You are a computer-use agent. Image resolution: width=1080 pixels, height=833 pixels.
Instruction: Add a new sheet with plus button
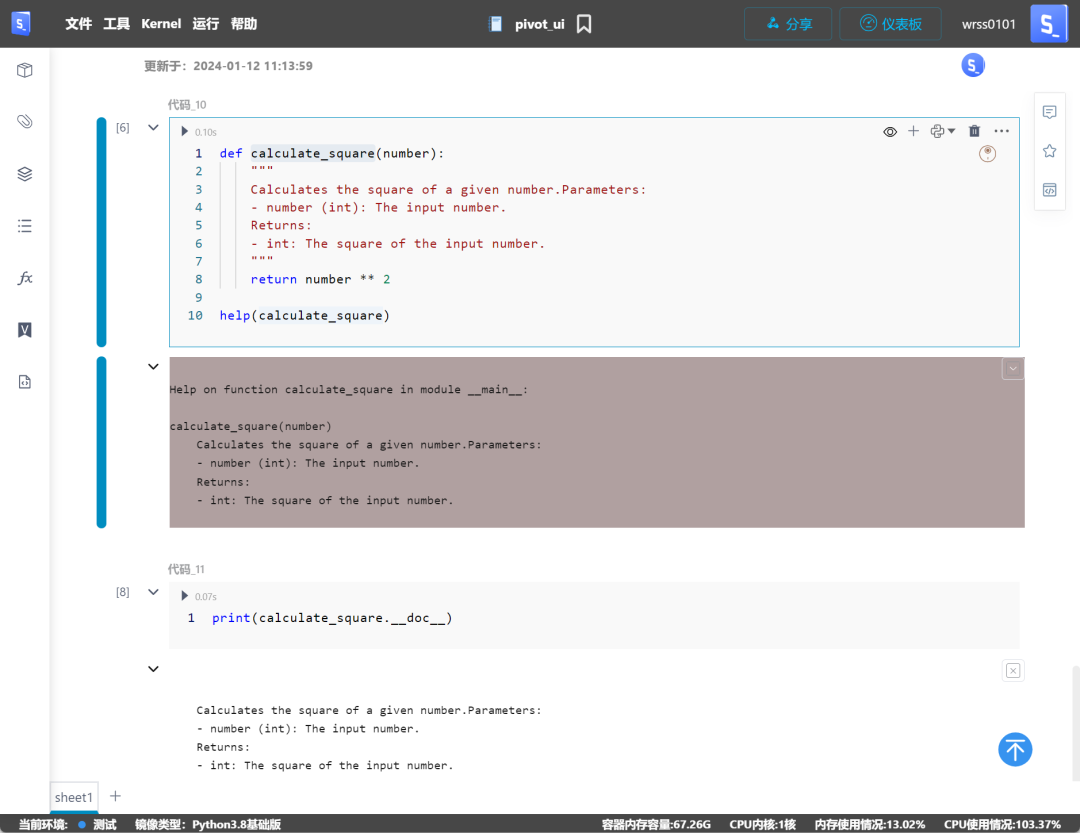[x=116, y=796]
